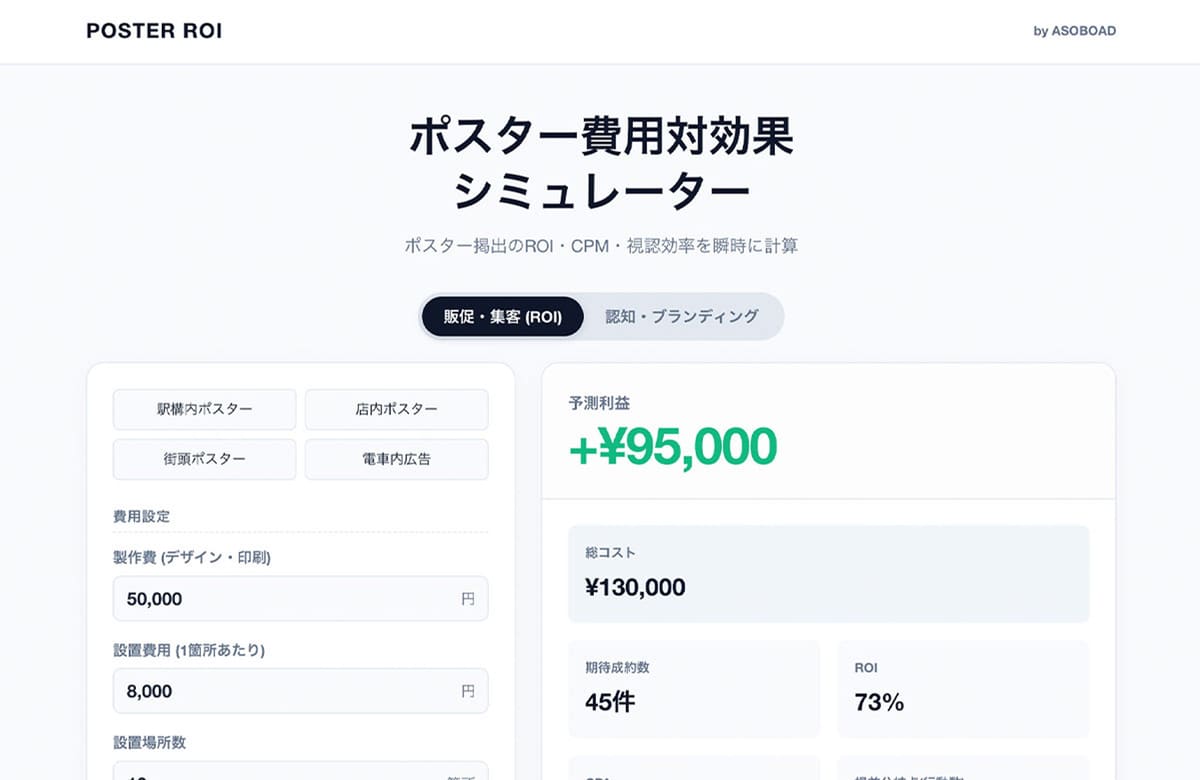This screenshot has height=780, width=1200.
Task: Open the by ASOBOAD link
Action: tap(1074, 31)
